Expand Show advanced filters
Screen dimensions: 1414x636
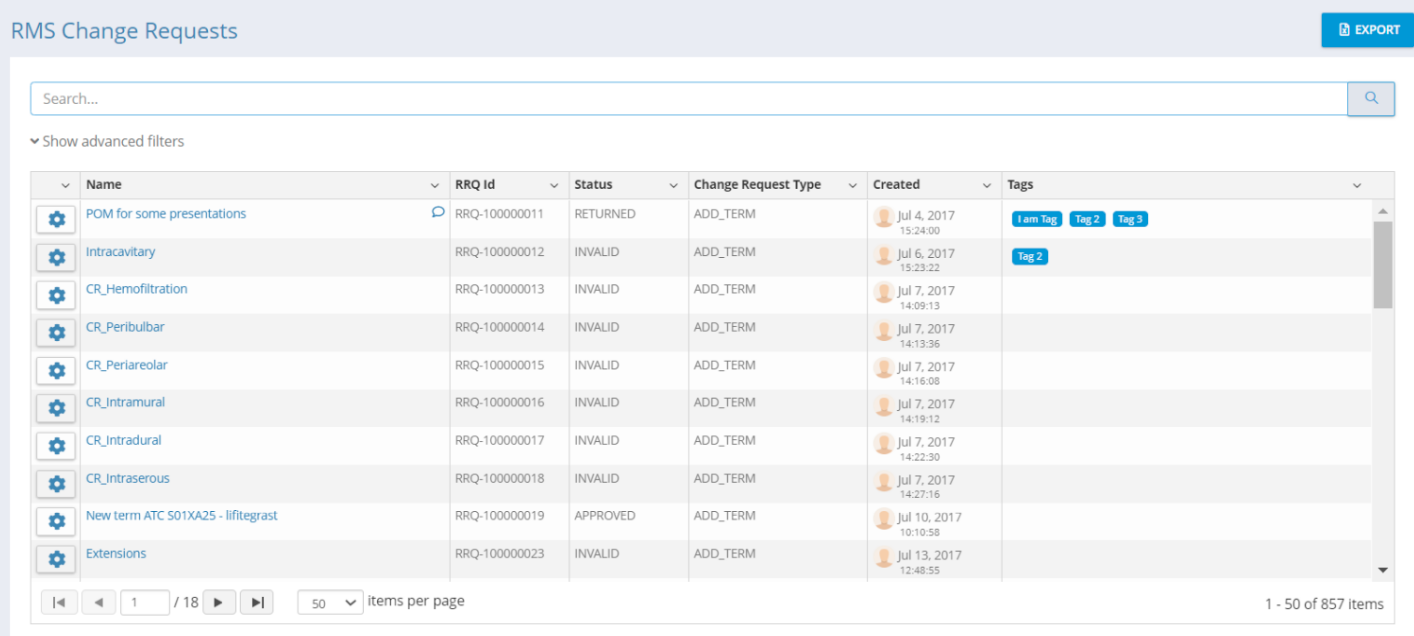[x=107, y=141]
